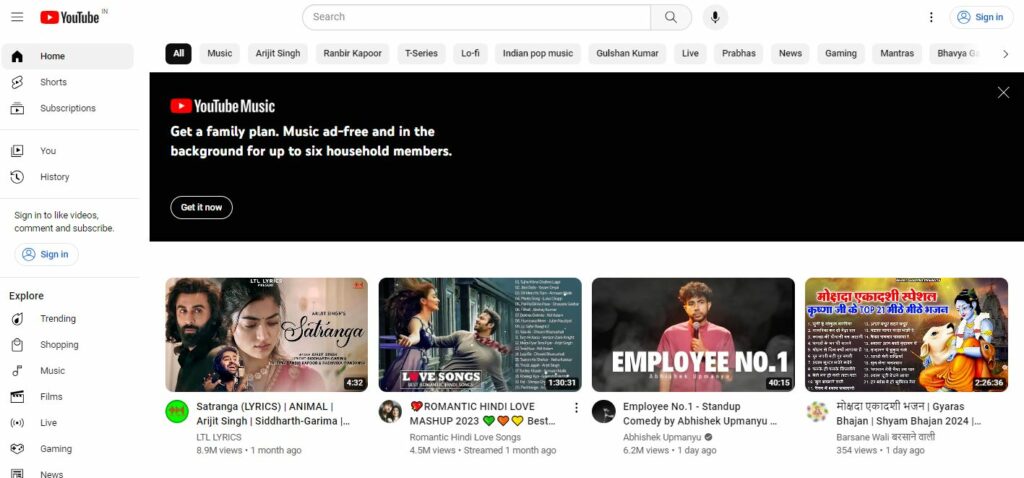Click Barsane Wali channel avatar
Screen dimensions: 1024x478
coord(816,411)
